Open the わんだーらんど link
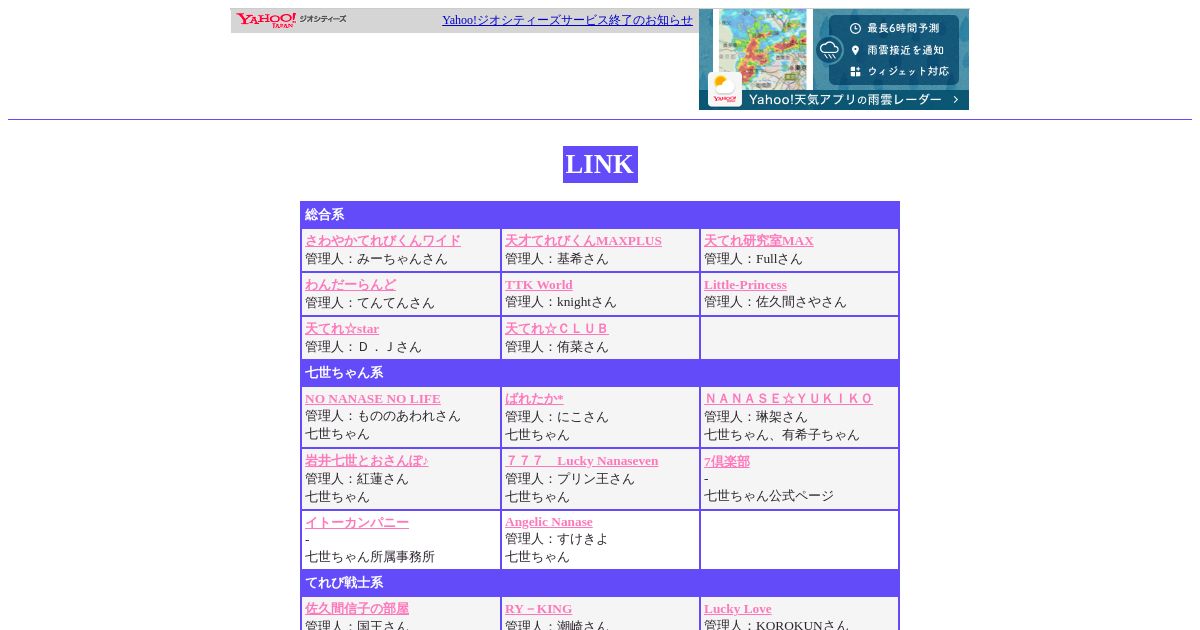The height and width of the screenshot is (630, 1200). pos(351,285)
